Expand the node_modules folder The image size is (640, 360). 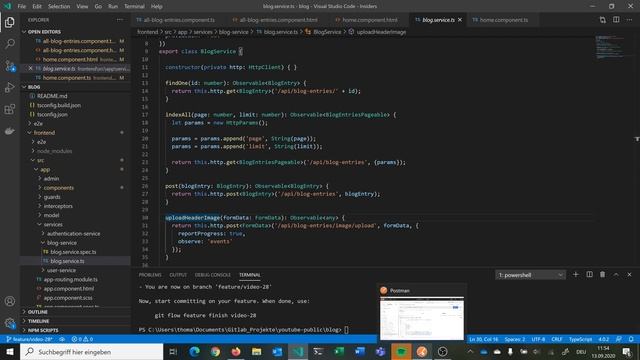[x=54, y=151]
